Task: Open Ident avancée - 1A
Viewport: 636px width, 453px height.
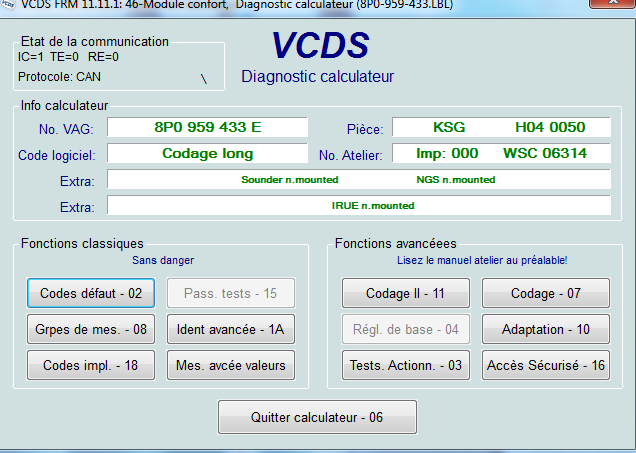Action: (231, 329)
